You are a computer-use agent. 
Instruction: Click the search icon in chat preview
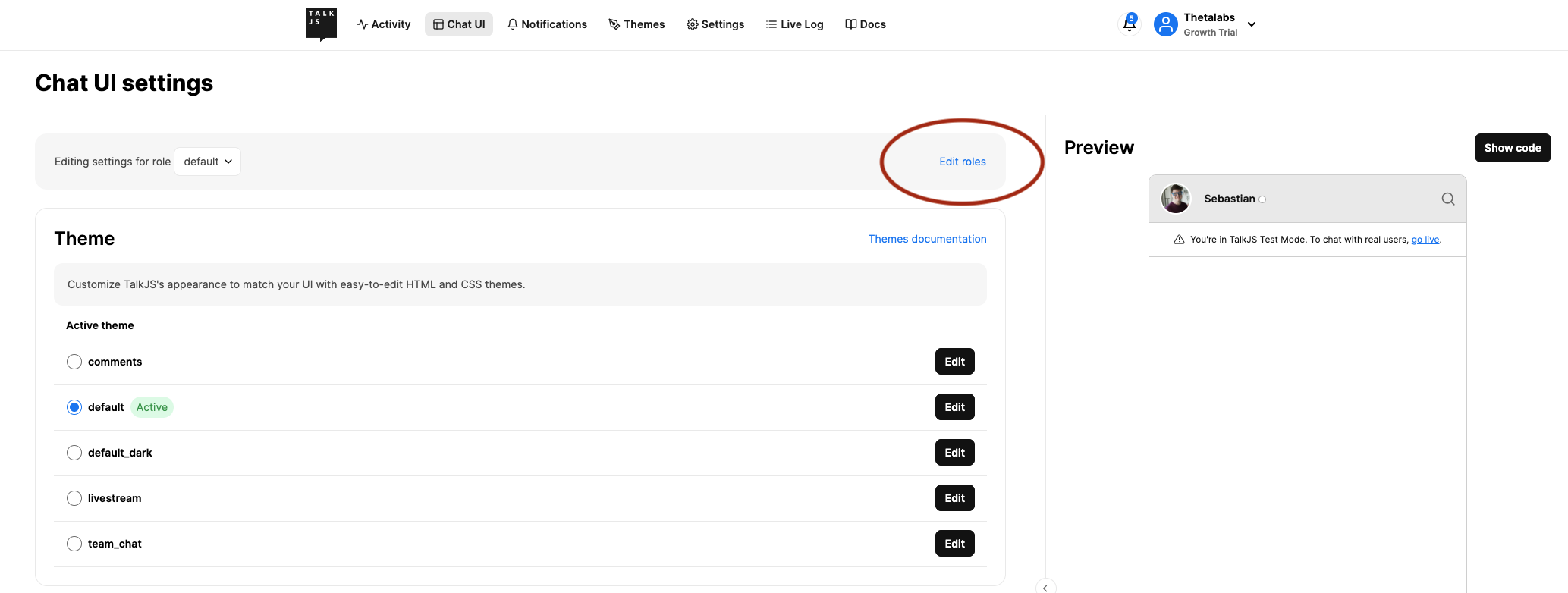tap(1447, 199)
